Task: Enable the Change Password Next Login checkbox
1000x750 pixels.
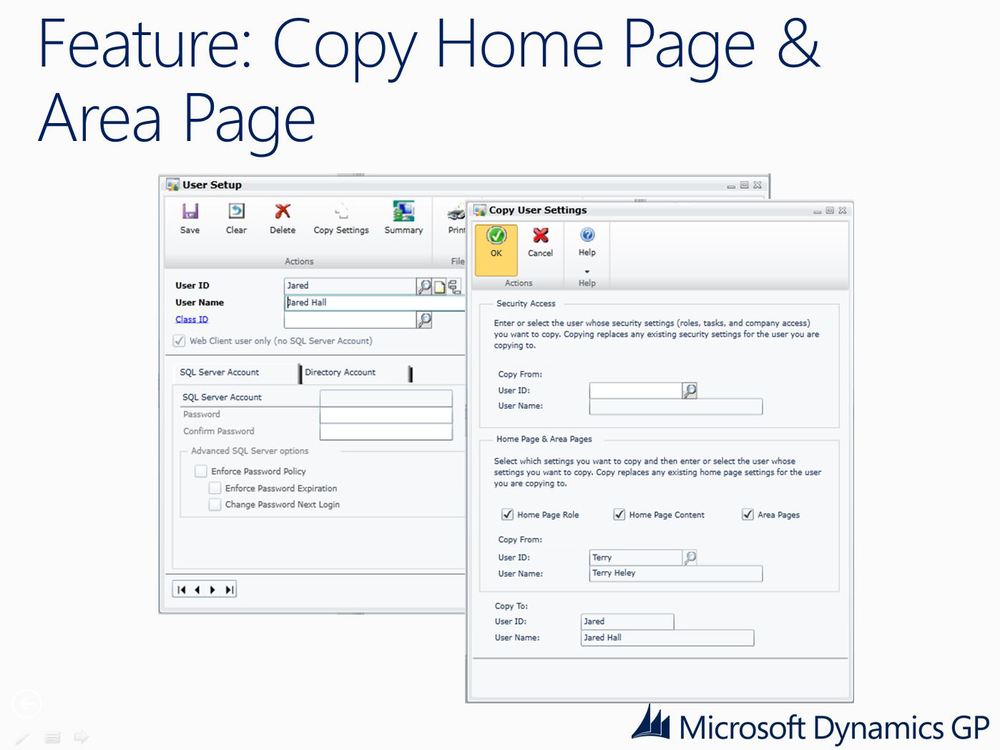Action: [x=215, y=504]
